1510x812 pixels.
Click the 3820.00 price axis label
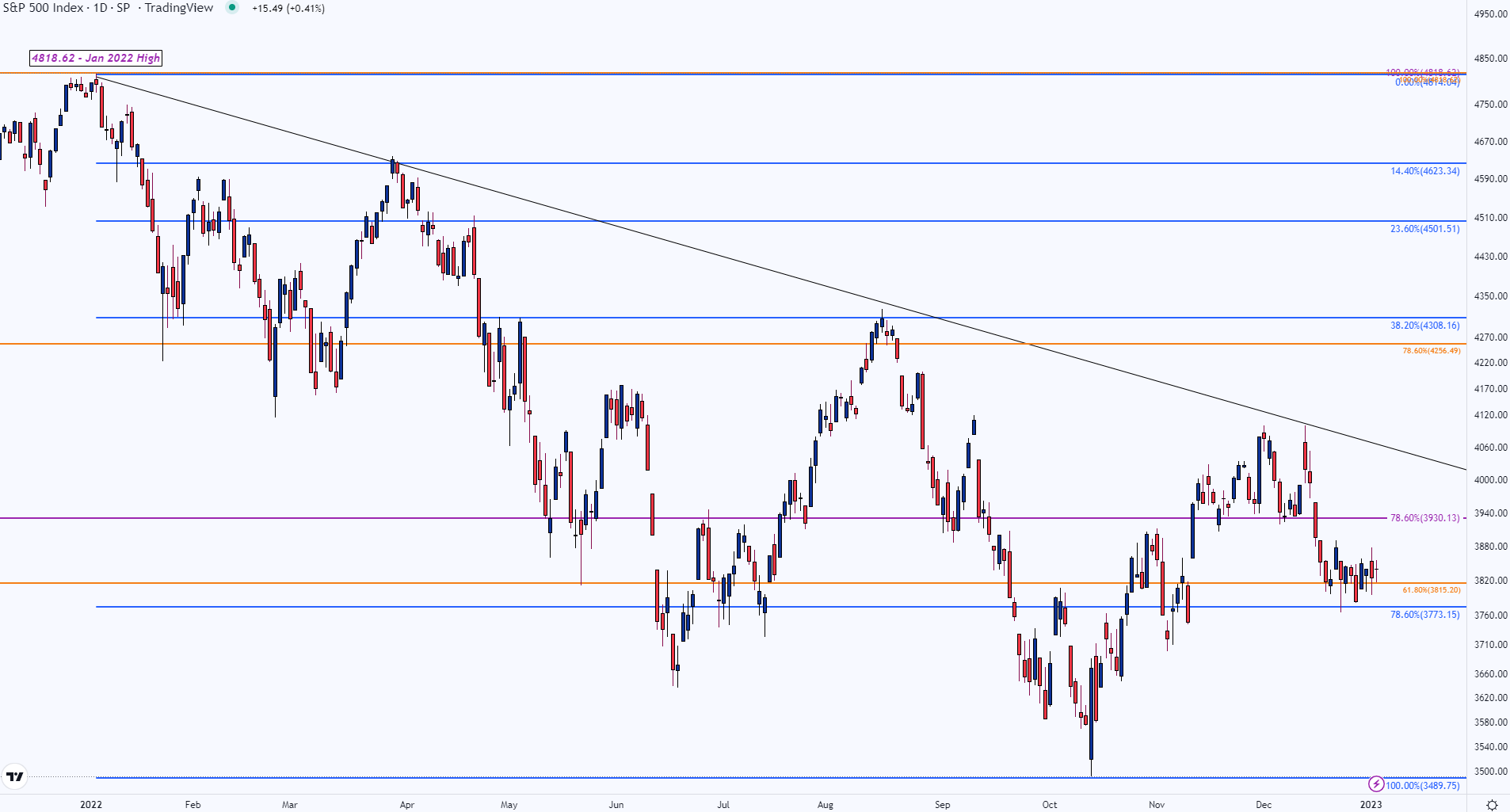1490,581
